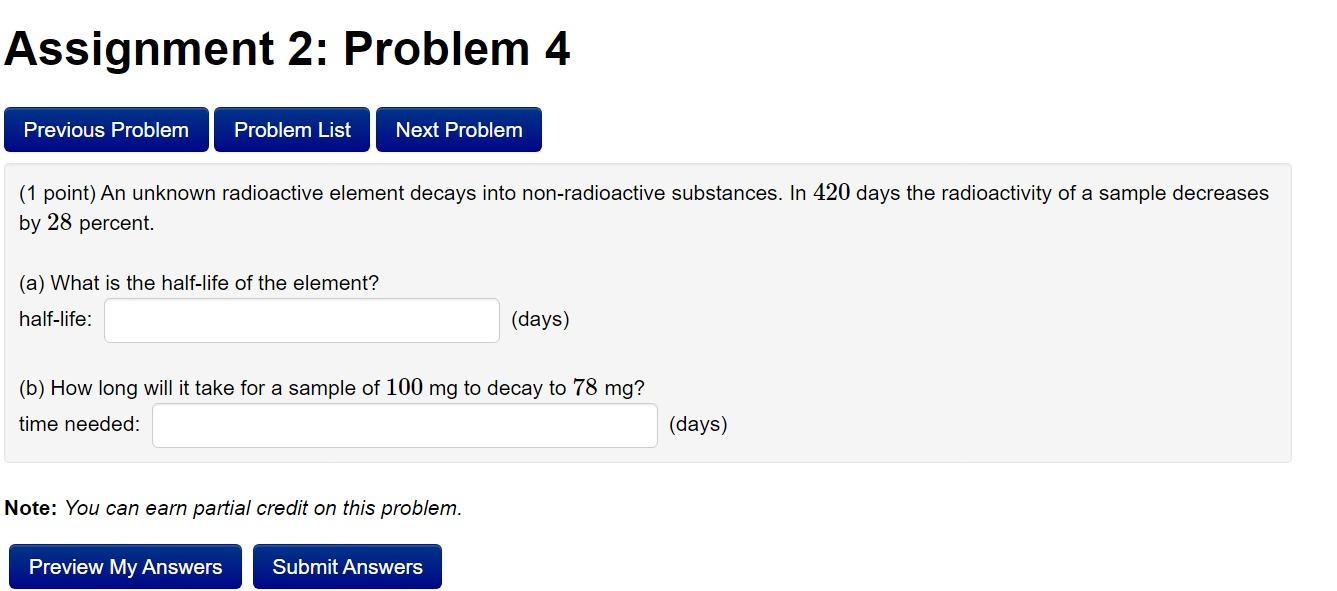The width and height of the screenshot is (1337, 591).
Task: Open the Problem List
Action: (x=291, y=129)
